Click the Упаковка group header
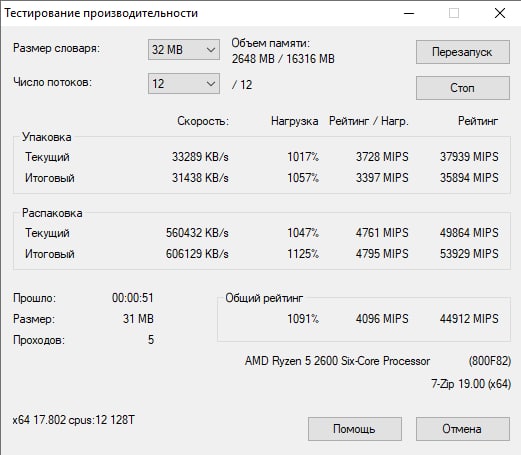 [x=47, y=137]
